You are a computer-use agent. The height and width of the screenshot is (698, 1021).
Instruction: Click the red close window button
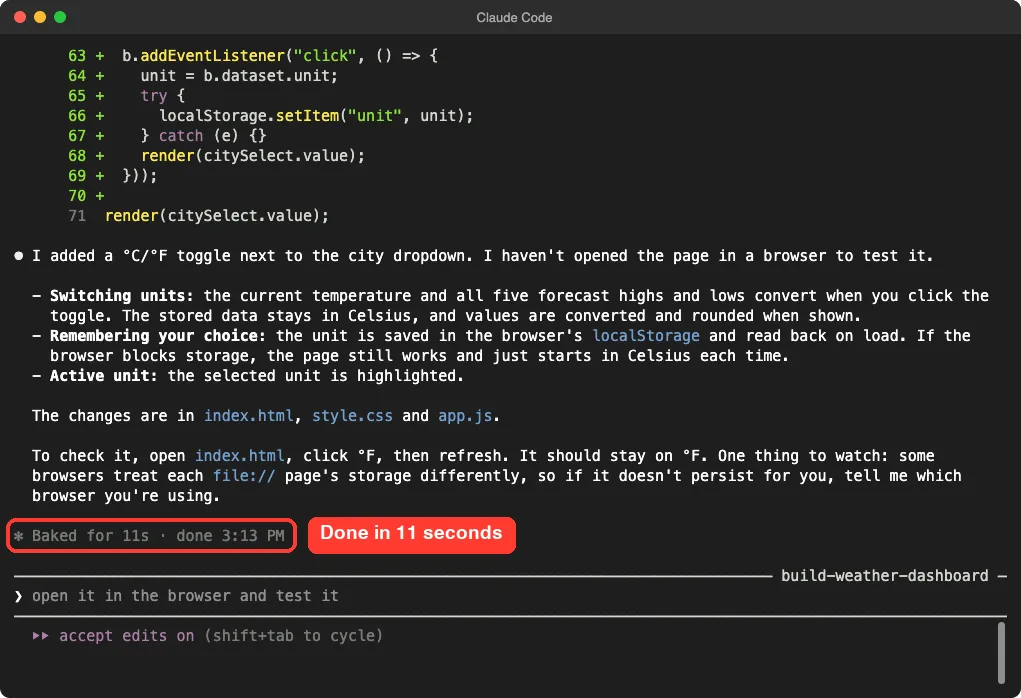(20, 17)
